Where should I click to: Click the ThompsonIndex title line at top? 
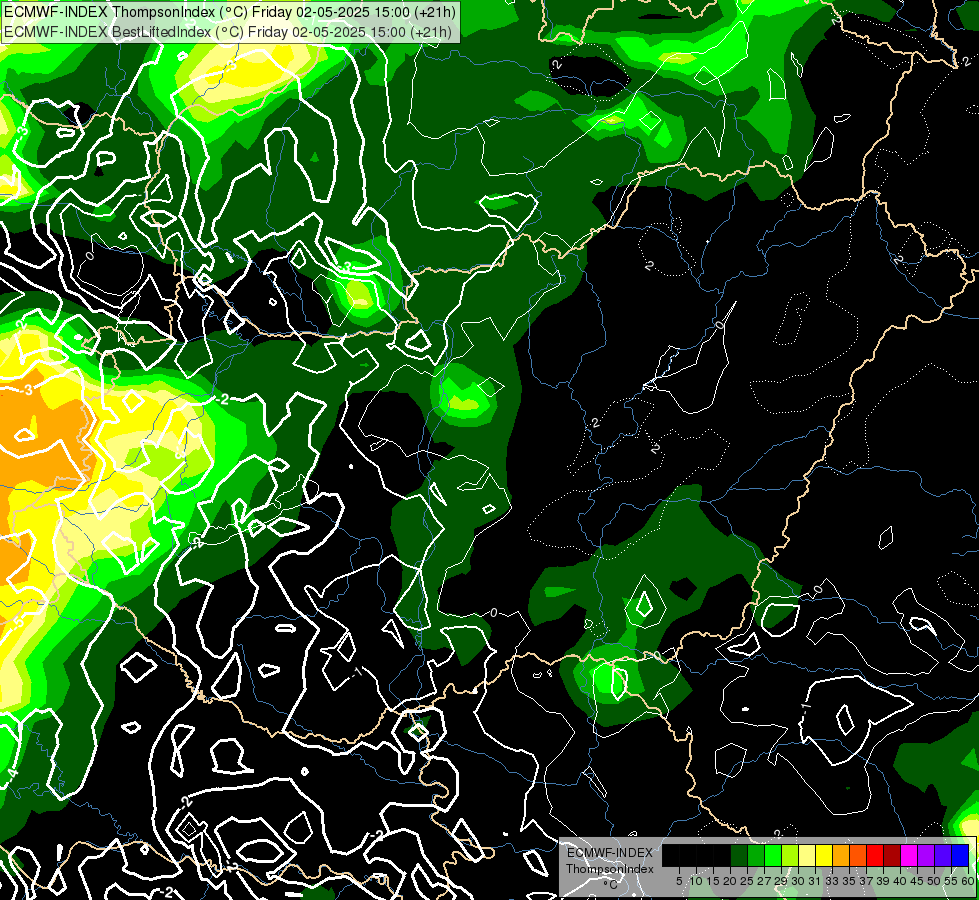(x=230, y=12)
